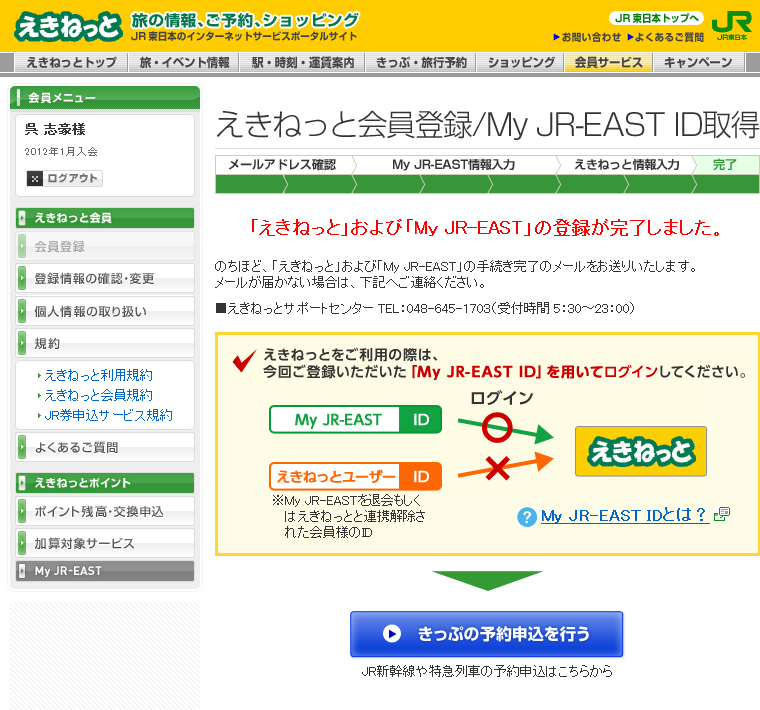Open the キャンペーン navigation tab
This screenshot has height=710, width=760.
(x=698, y=63)
